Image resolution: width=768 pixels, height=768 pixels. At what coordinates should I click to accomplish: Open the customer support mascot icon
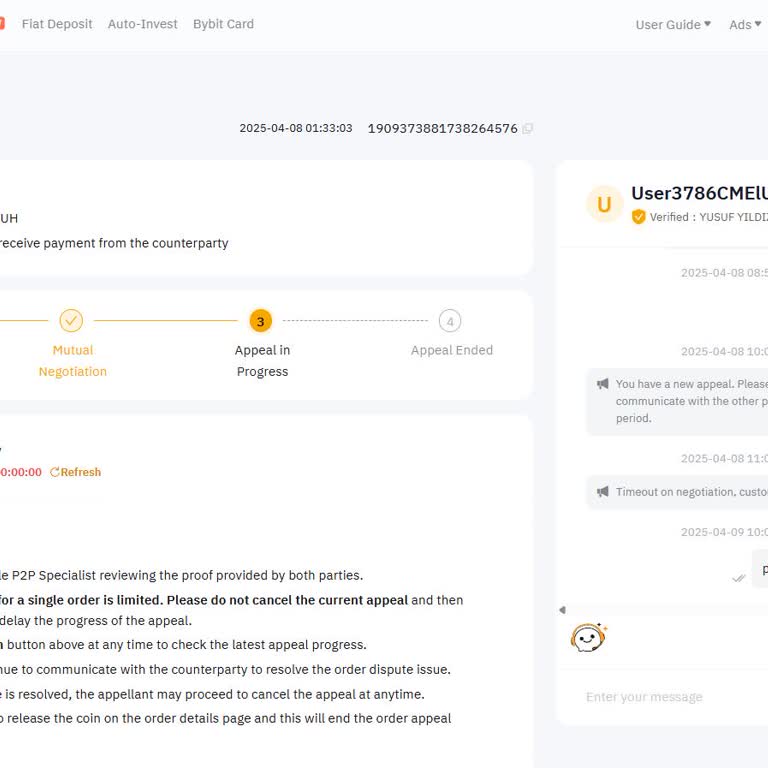tap(588, 638)
